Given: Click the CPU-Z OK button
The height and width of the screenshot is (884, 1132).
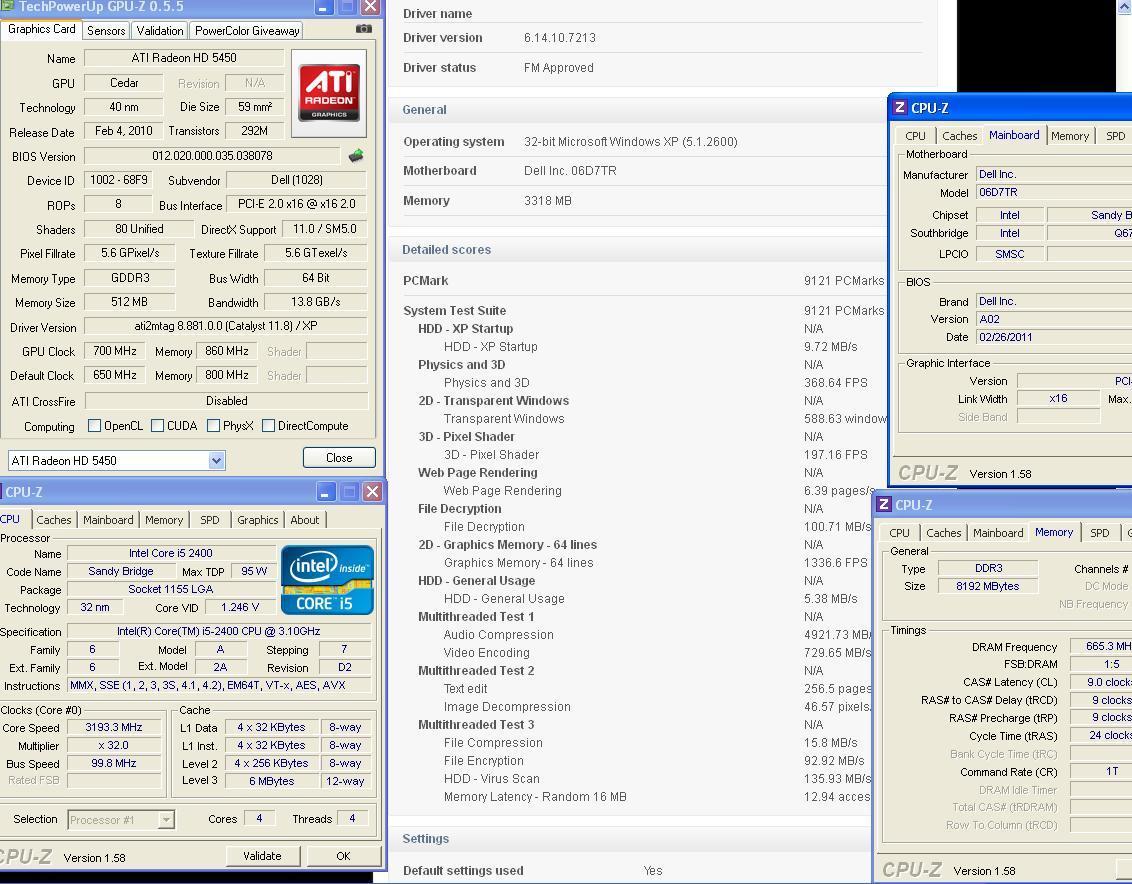Looking at the screenshot, I should coord(343,856).
